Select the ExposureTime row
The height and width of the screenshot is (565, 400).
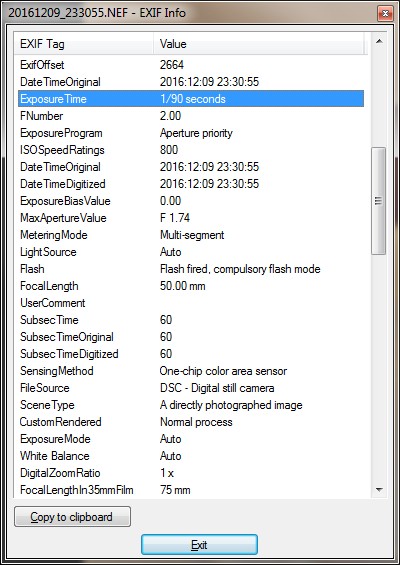191,99
